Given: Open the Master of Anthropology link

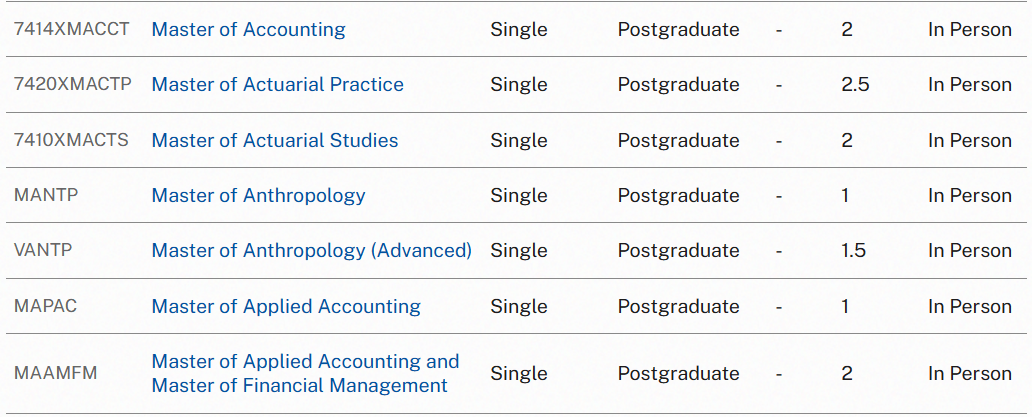Looking at the screenshot, I should pos(258,196).
